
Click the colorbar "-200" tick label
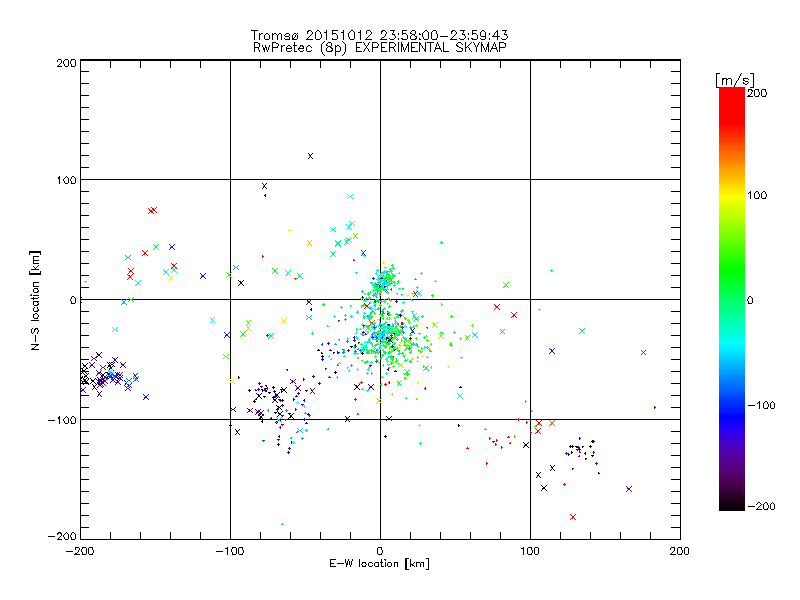pos(761,506)
